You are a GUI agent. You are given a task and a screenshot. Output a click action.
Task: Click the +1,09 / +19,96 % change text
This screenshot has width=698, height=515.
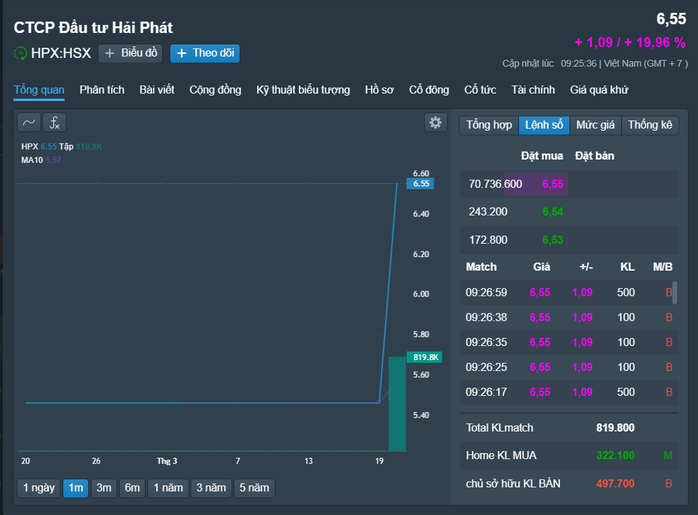click(x=630, y=42)
